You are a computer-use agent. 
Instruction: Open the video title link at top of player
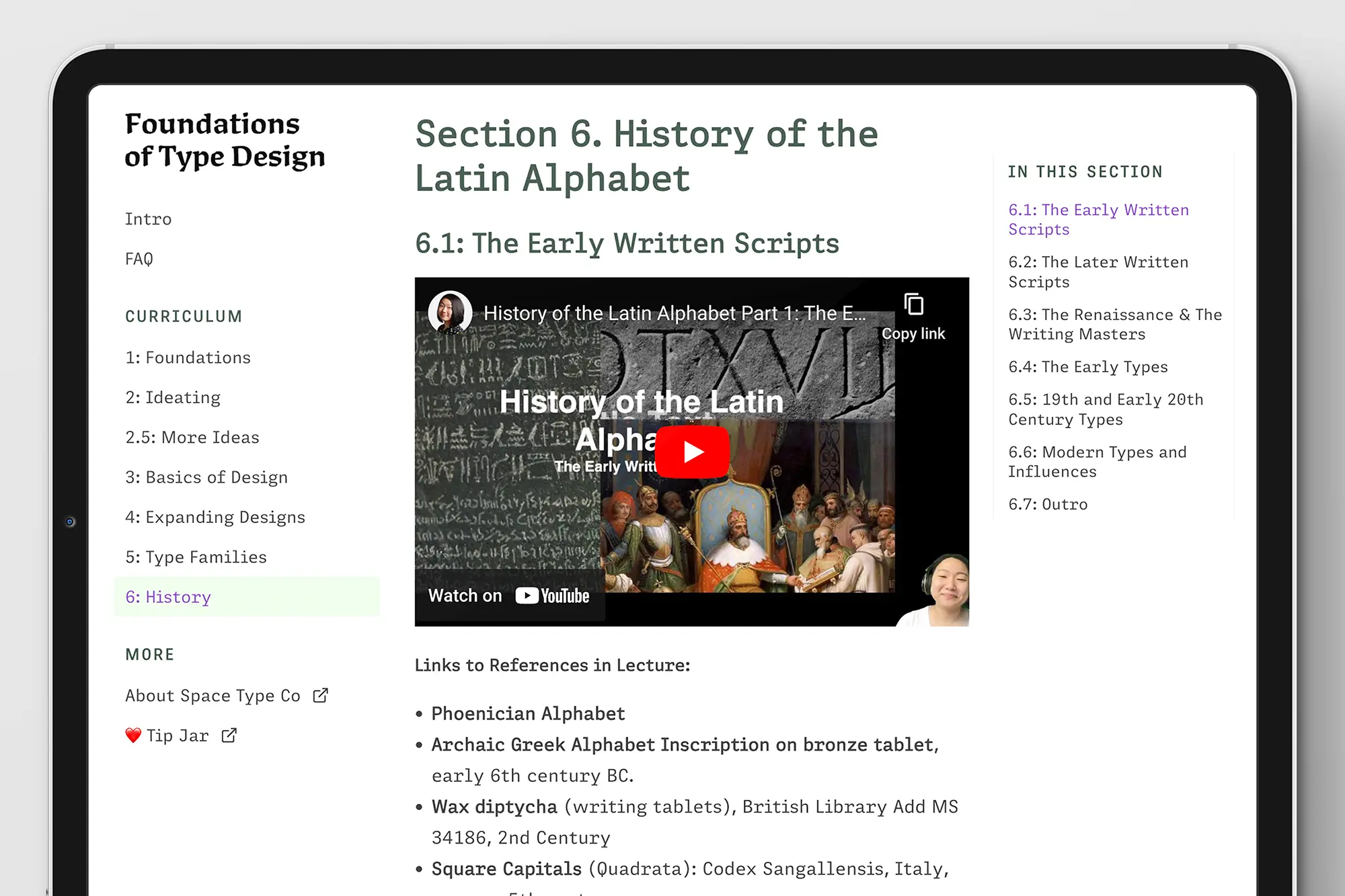[x=675, y=313]
